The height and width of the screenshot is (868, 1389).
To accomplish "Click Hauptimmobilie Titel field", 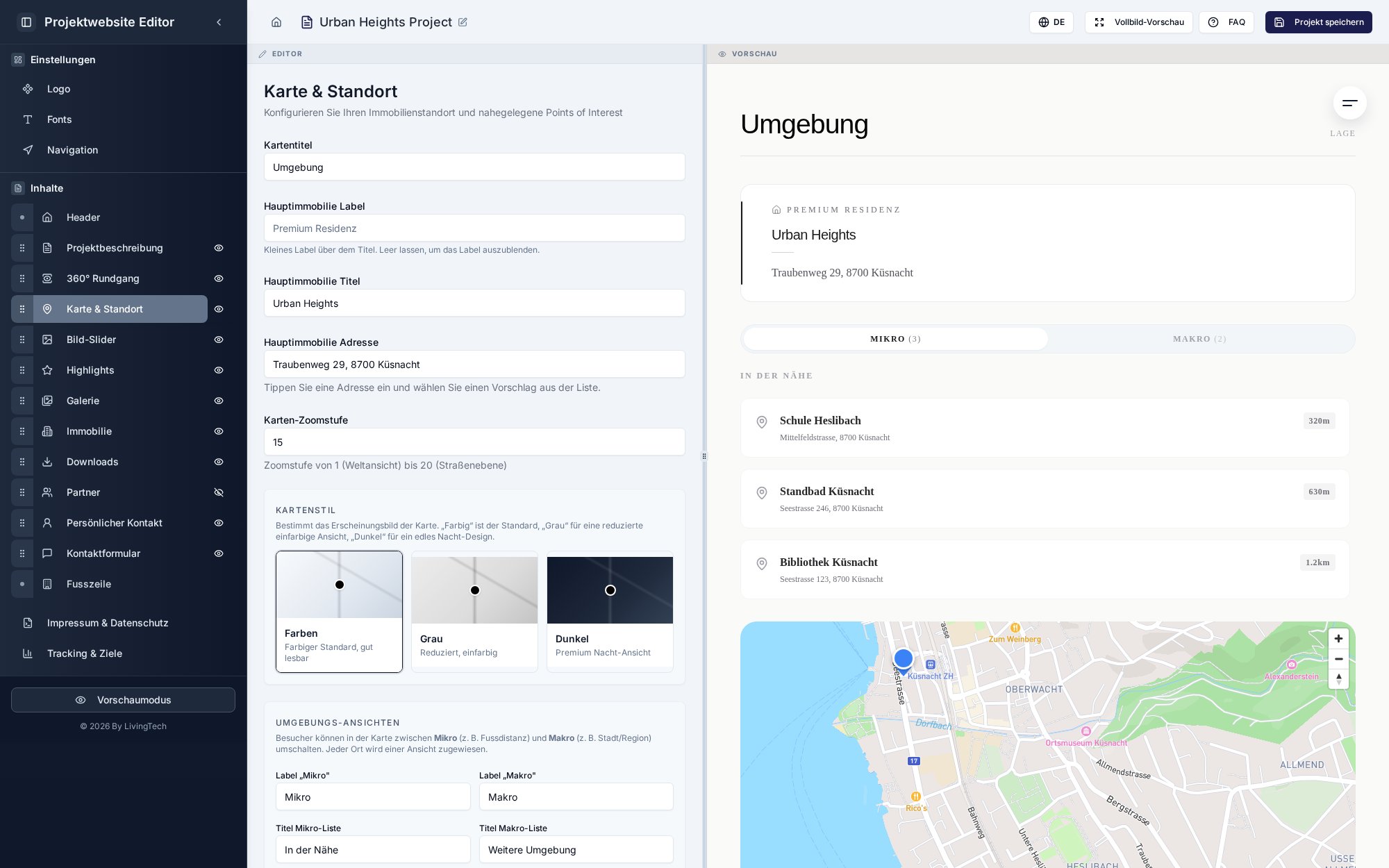I will tap(474, 303).
